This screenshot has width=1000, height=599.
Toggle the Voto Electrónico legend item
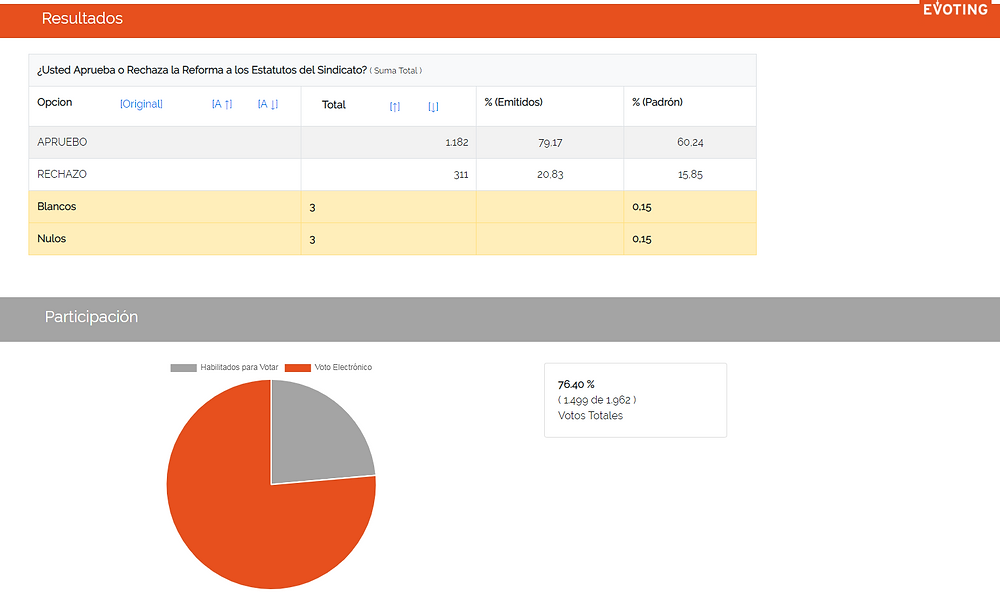328,367
